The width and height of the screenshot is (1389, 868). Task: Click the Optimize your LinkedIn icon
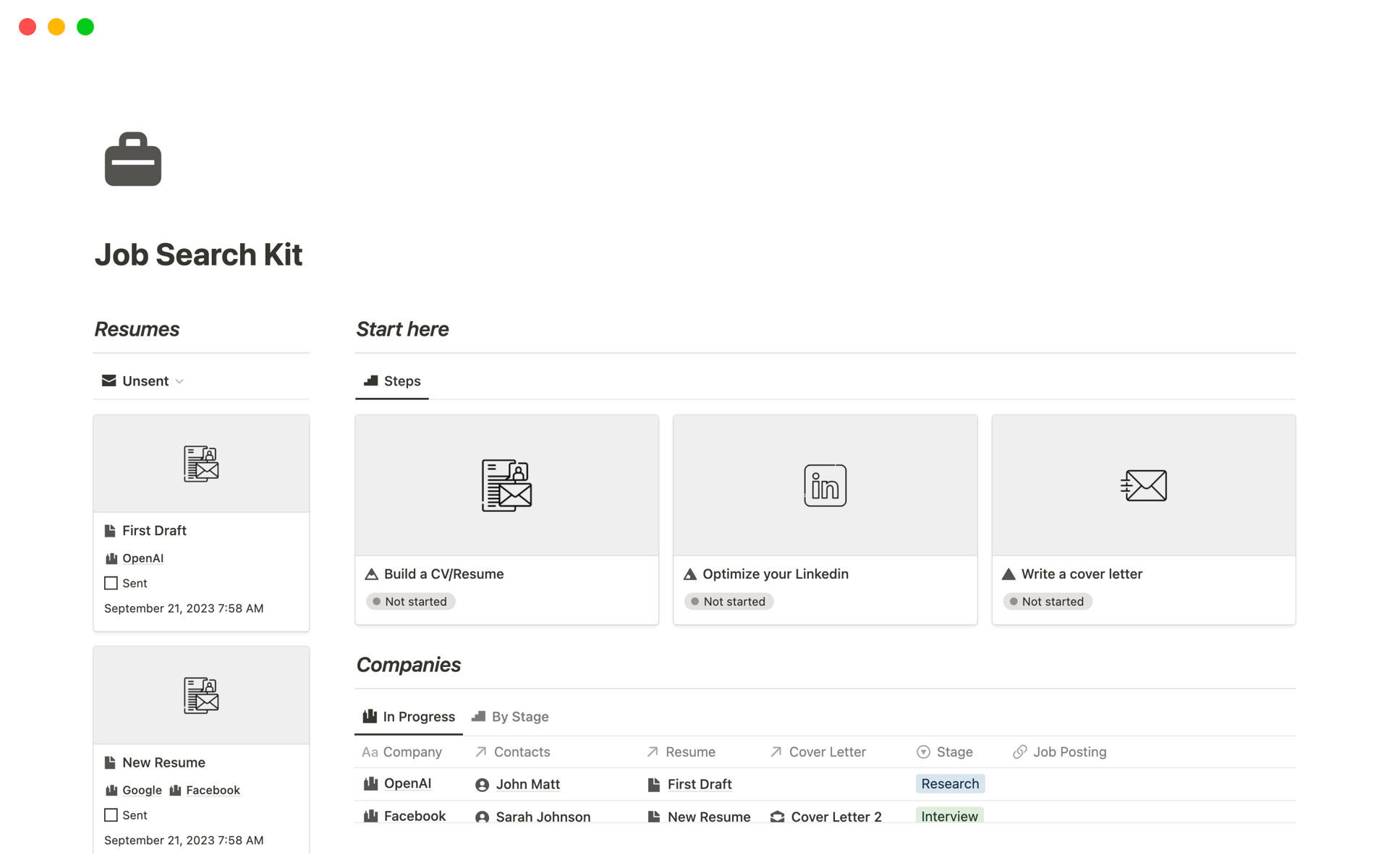point(824,485)
